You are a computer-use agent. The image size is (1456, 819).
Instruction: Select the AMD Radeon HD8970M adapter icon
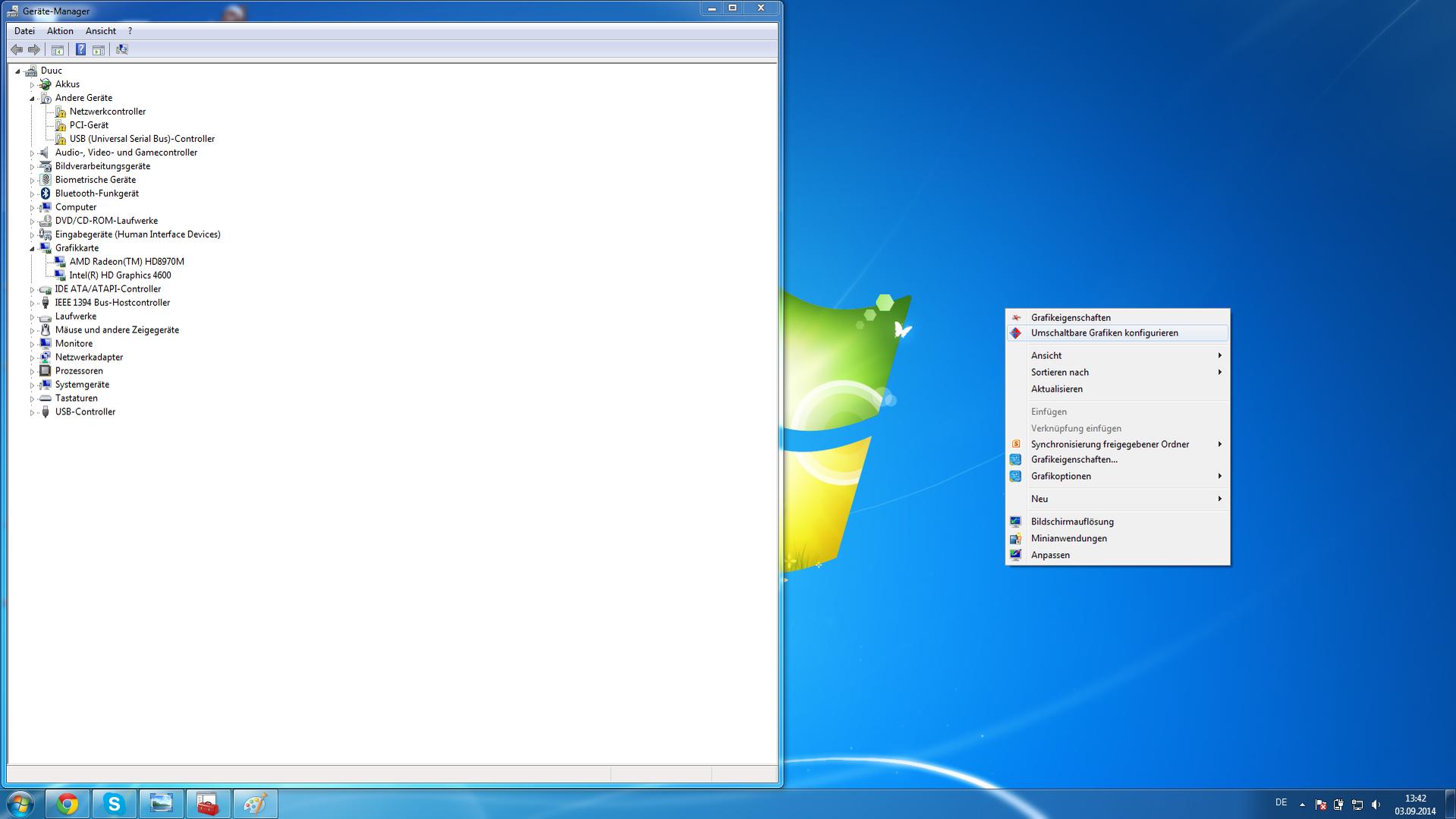tap(60, 262)
